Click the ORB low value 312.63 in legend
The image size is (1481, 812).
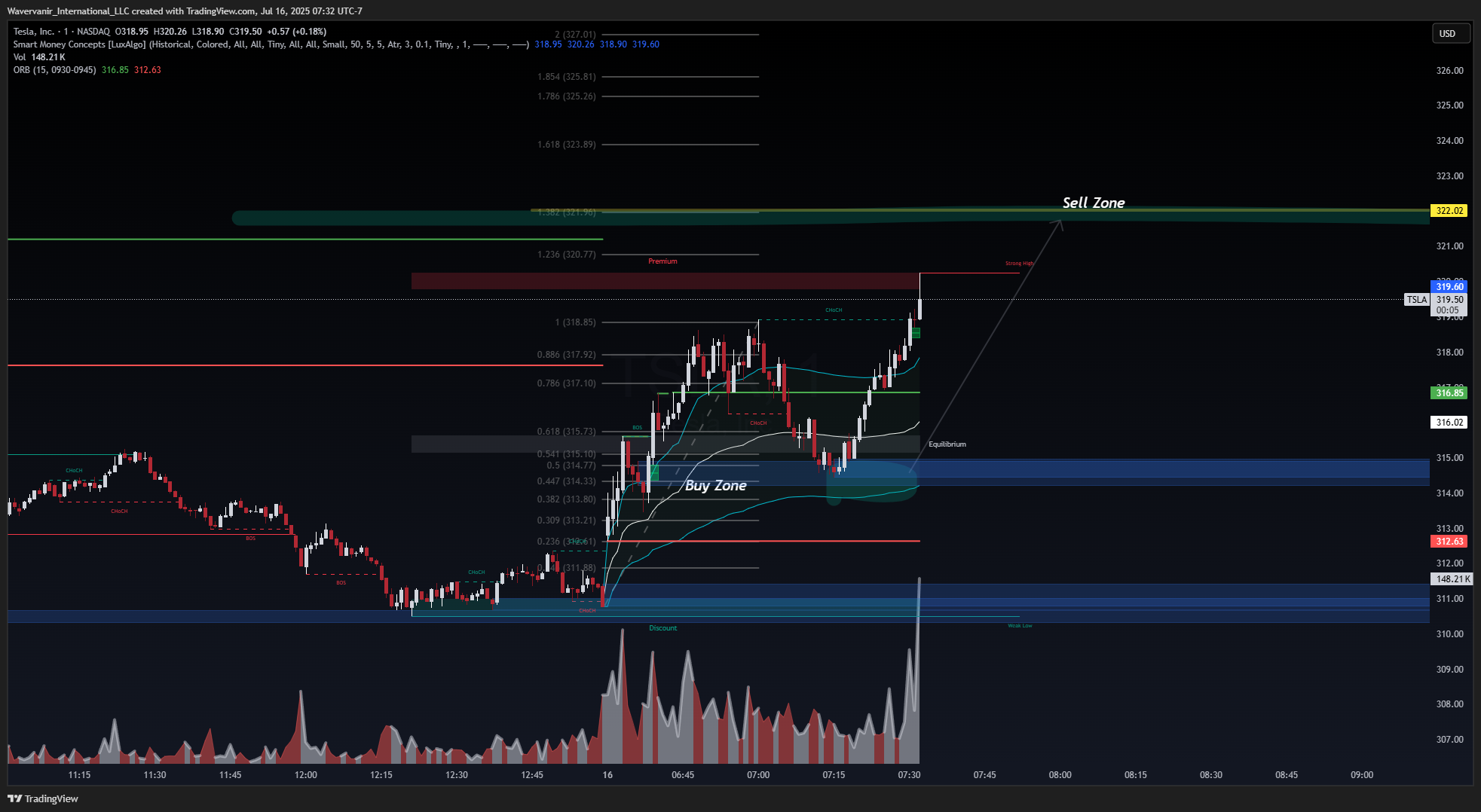pos(148,70)
